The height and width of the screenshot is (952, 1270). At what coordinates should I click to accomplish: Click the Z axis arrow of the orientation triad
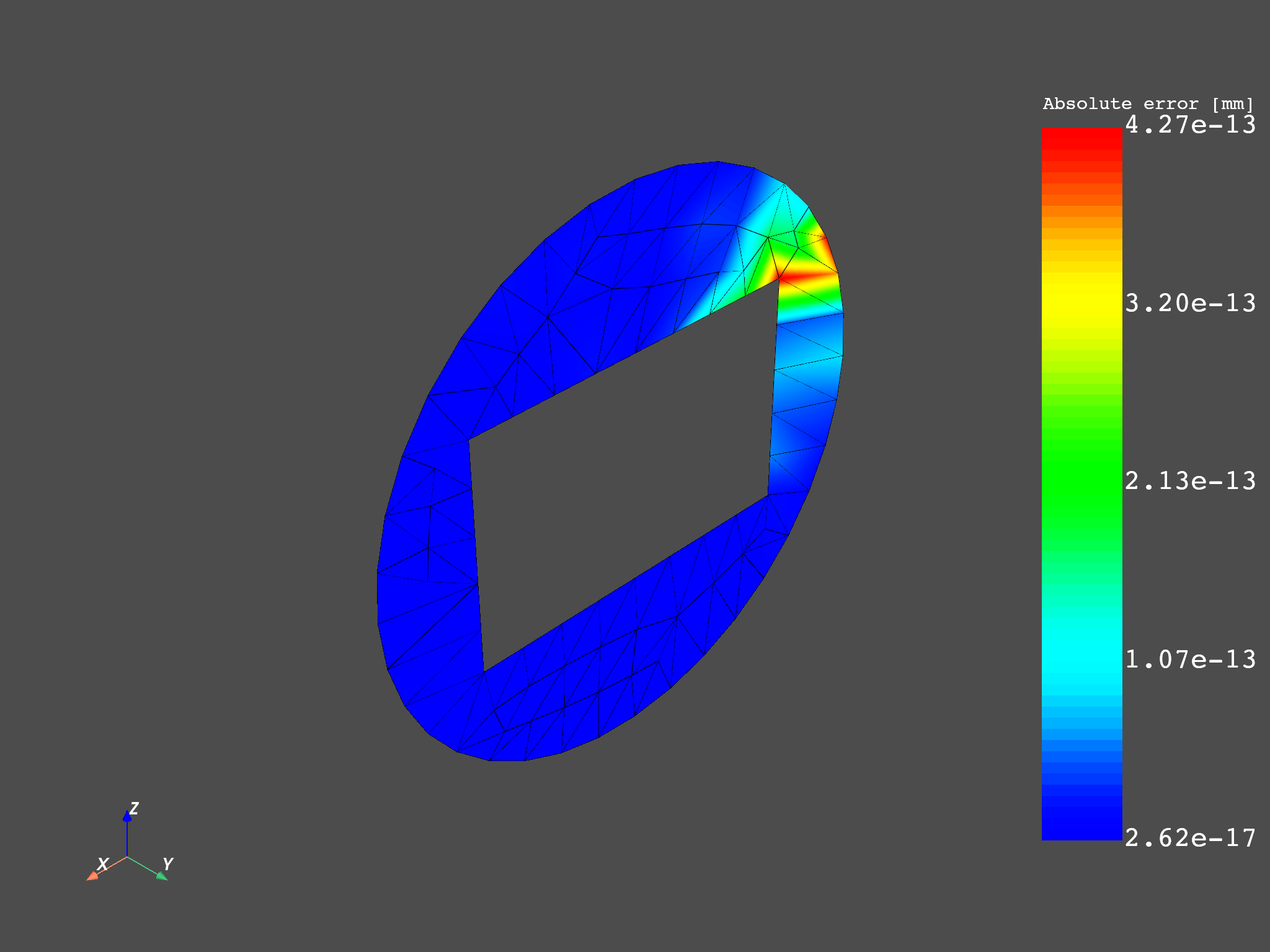pyautogui.click(x=127, y=817)
